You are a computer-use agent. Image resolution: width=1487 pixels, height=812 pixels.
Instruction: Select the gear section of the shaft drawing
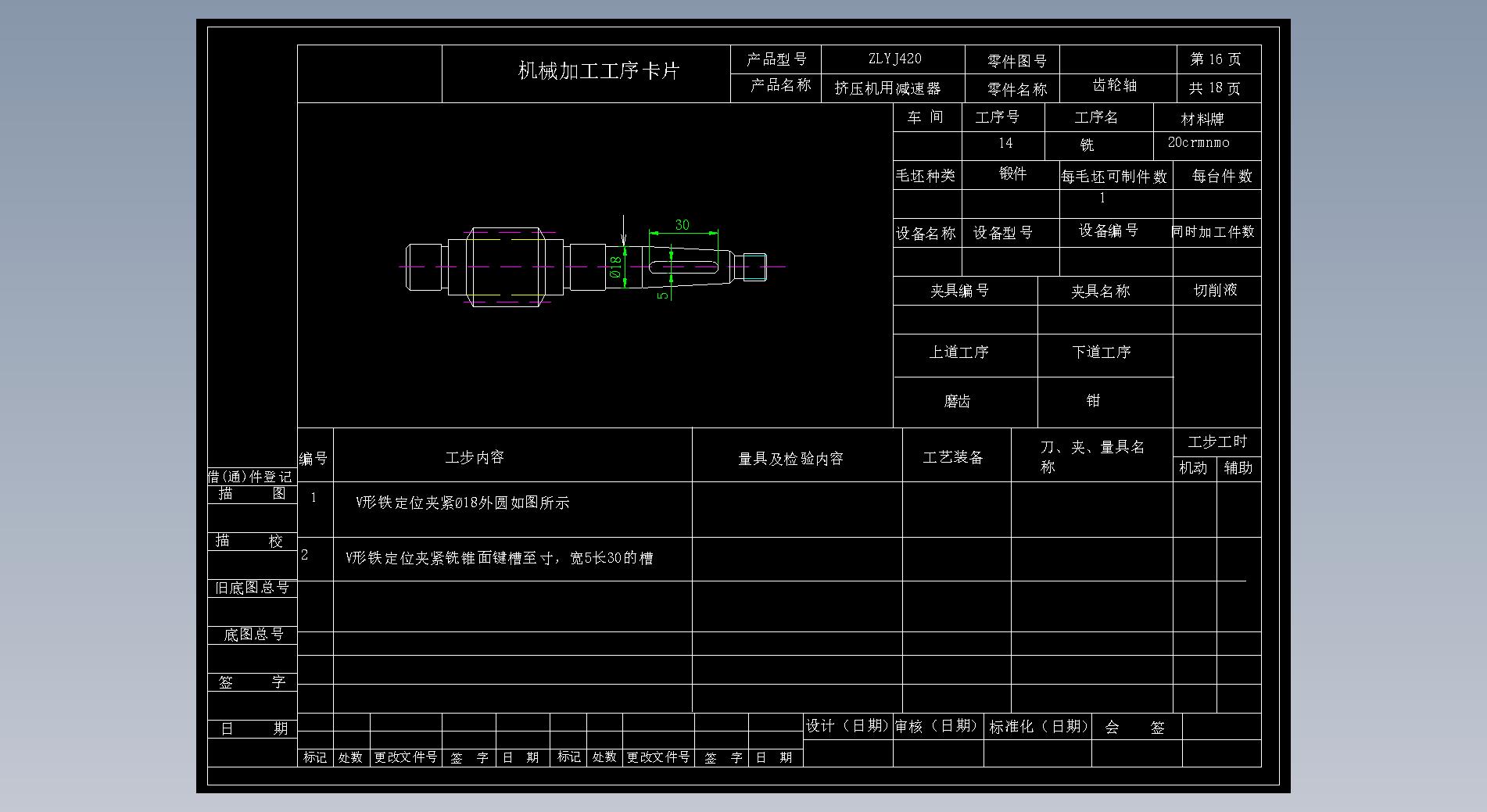(x=504, y=267)
